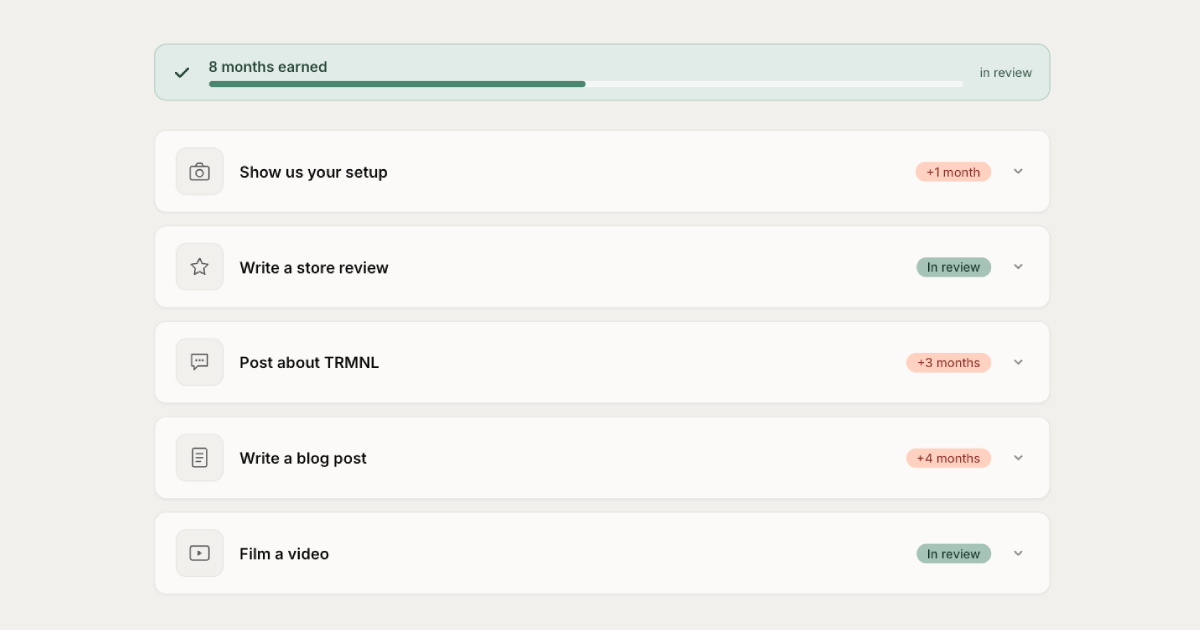Image resolution: width=1200 pixels, height=630 pixels.
Task: Click the "Film a video" title
Action: (284, 554)
